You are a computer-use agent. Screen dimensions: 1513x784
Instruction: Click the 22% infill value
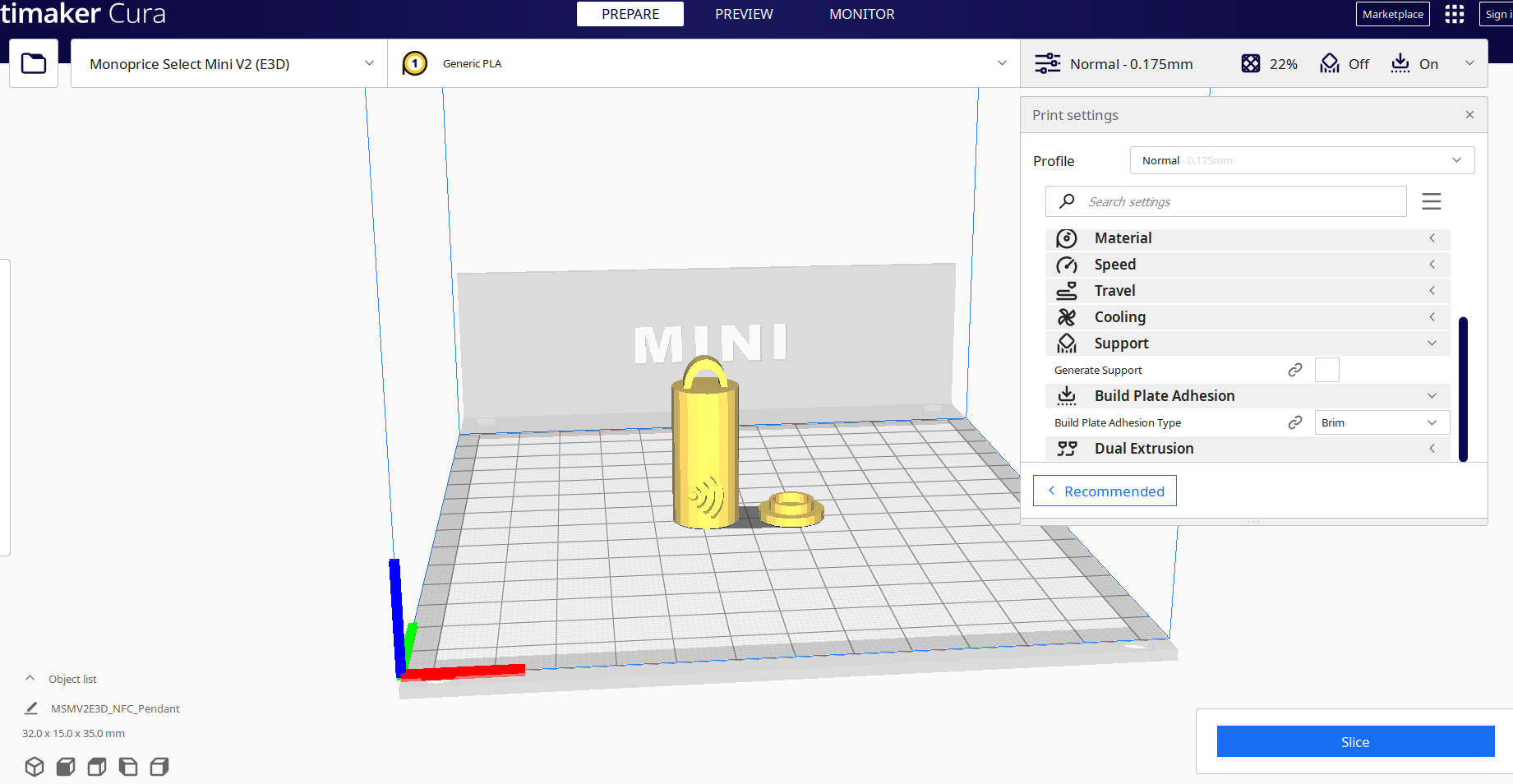(1284, 64)
